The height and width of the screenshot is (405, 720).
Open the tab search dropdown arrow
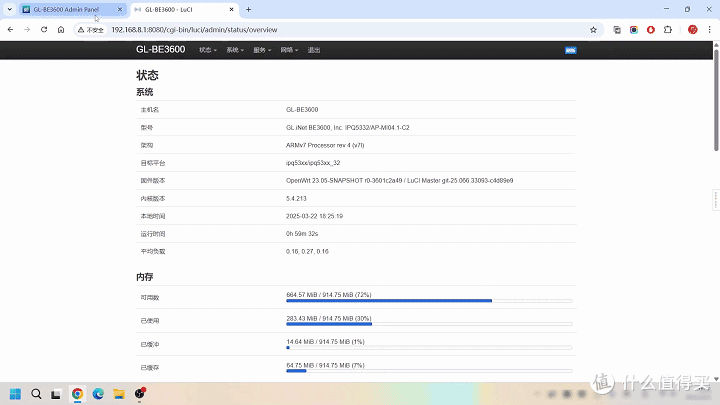coord(10,9)
